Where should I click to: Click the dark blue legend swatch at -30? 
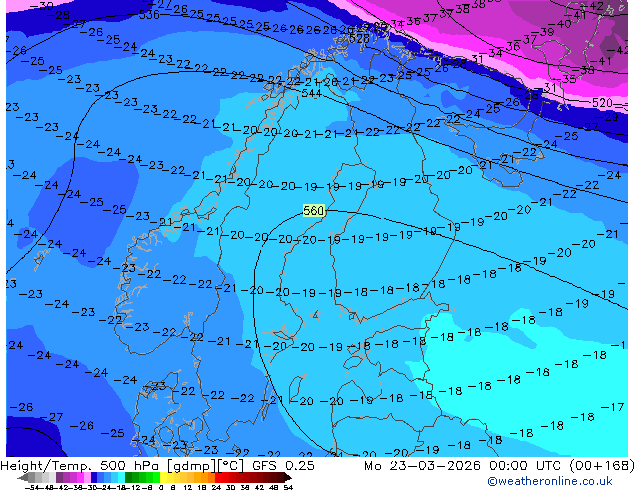[94, 478]
